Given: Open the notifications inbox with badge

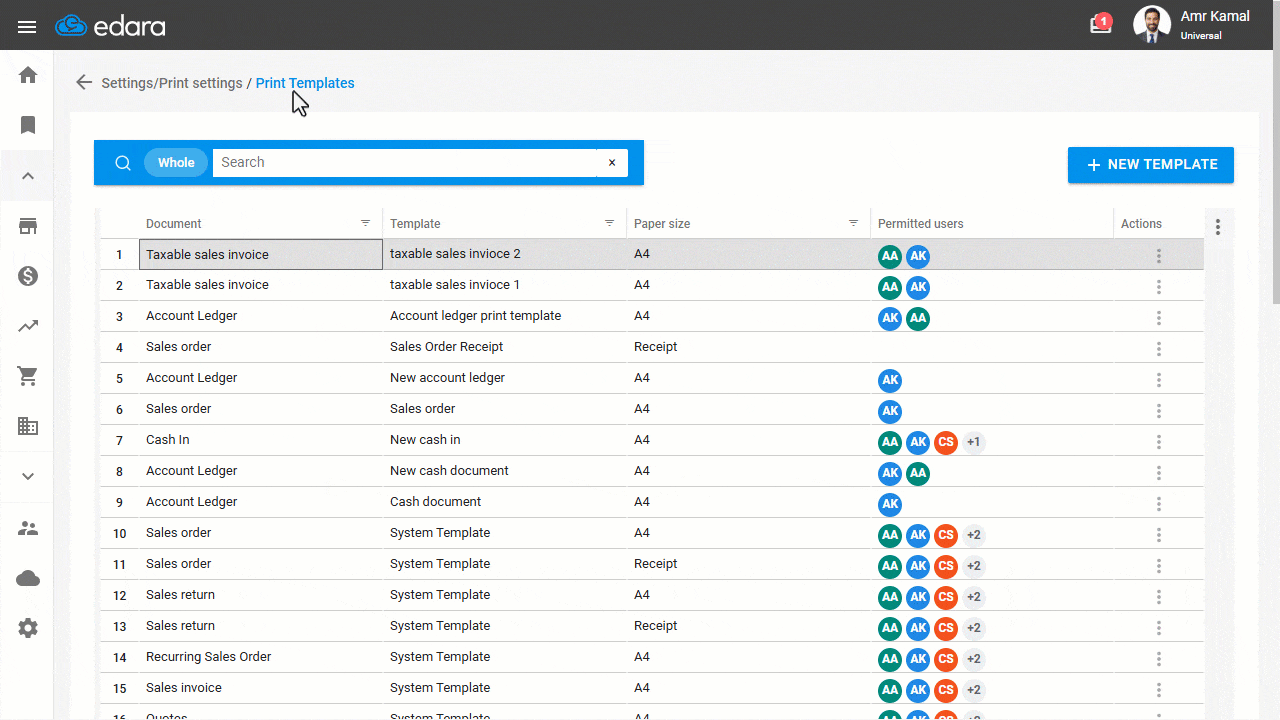Looking at the screenshot, I should click(x=1101, y=24).
